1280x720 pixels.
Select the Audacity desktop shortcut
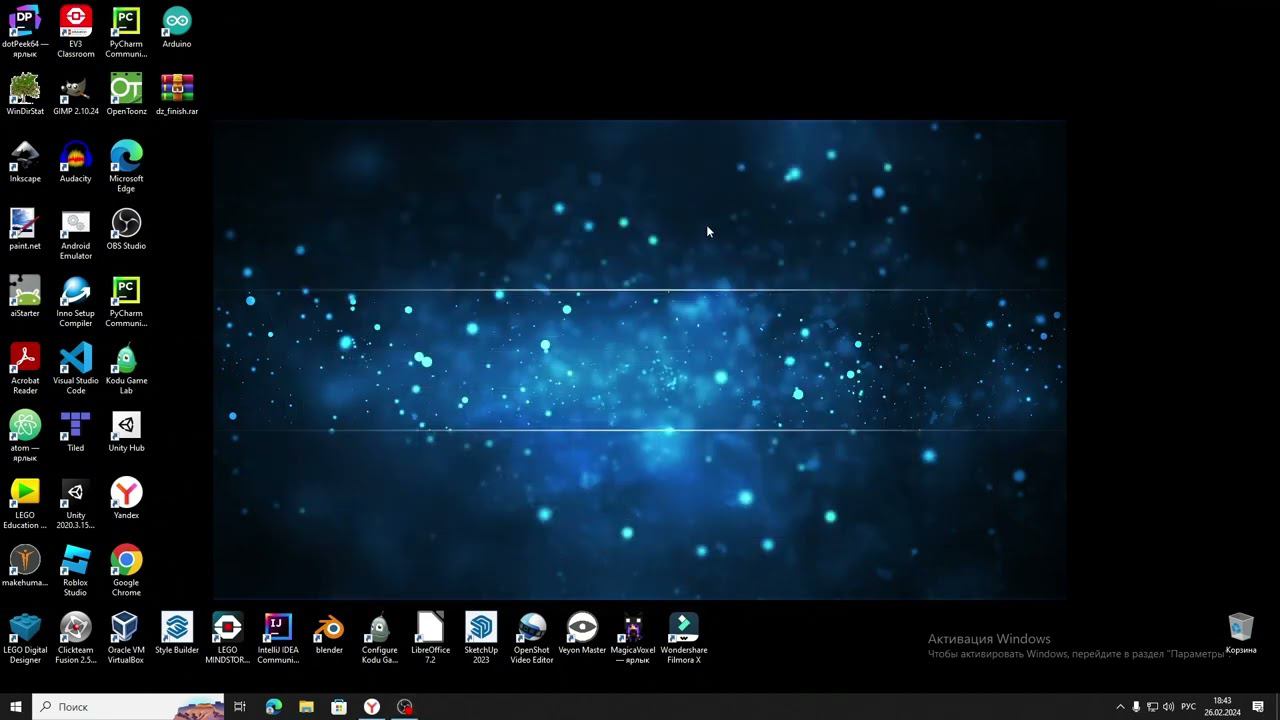tap(76, 161)
